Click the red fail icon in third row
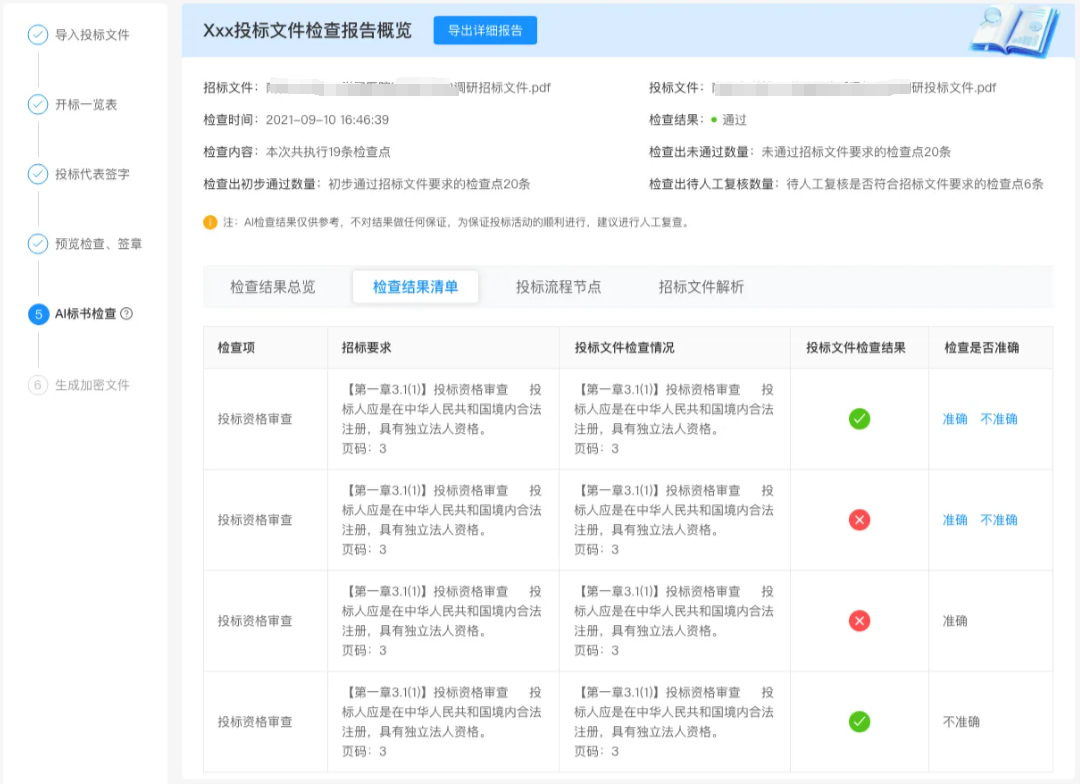Screen dimensions: 1080x784 pos(859,621)
